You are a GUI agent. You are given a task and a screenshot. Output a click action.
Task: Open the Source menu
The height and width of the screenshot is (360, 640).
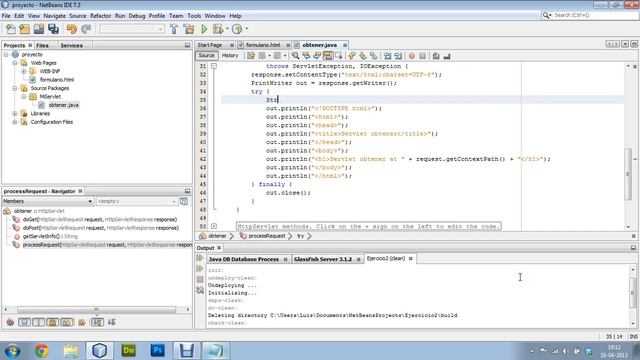click(78, 16)
